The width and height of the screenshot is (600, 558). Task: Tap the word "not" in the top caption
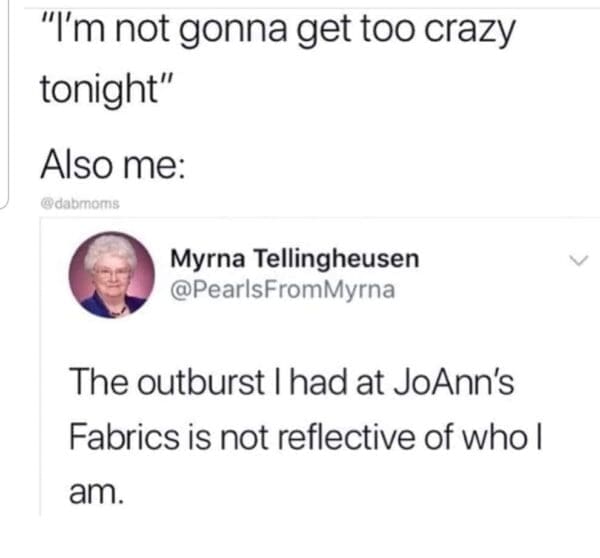pyautogui.click(x=142, y=29)
